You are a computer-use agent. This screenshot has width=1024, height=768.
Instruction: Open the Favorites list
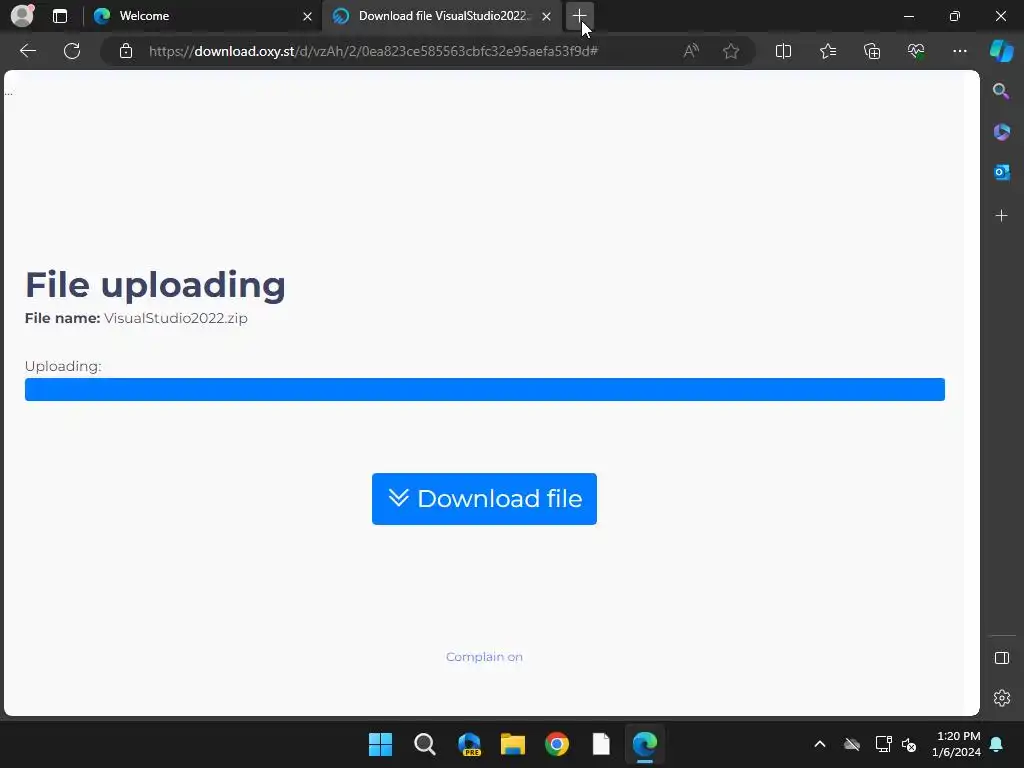click(x=828, y=51)
